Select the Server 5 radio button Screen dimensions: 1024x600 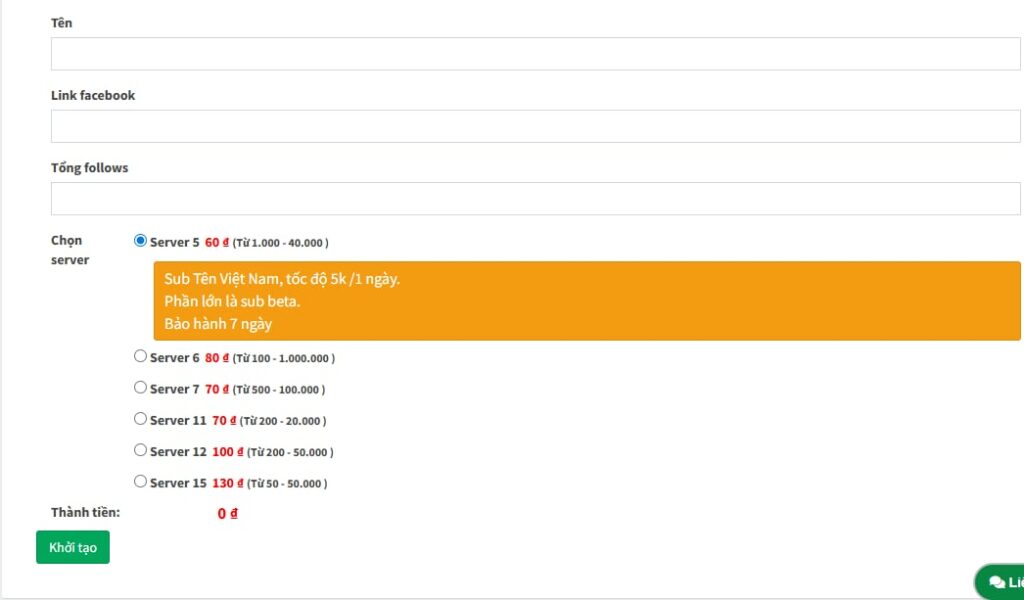point(140,241)
